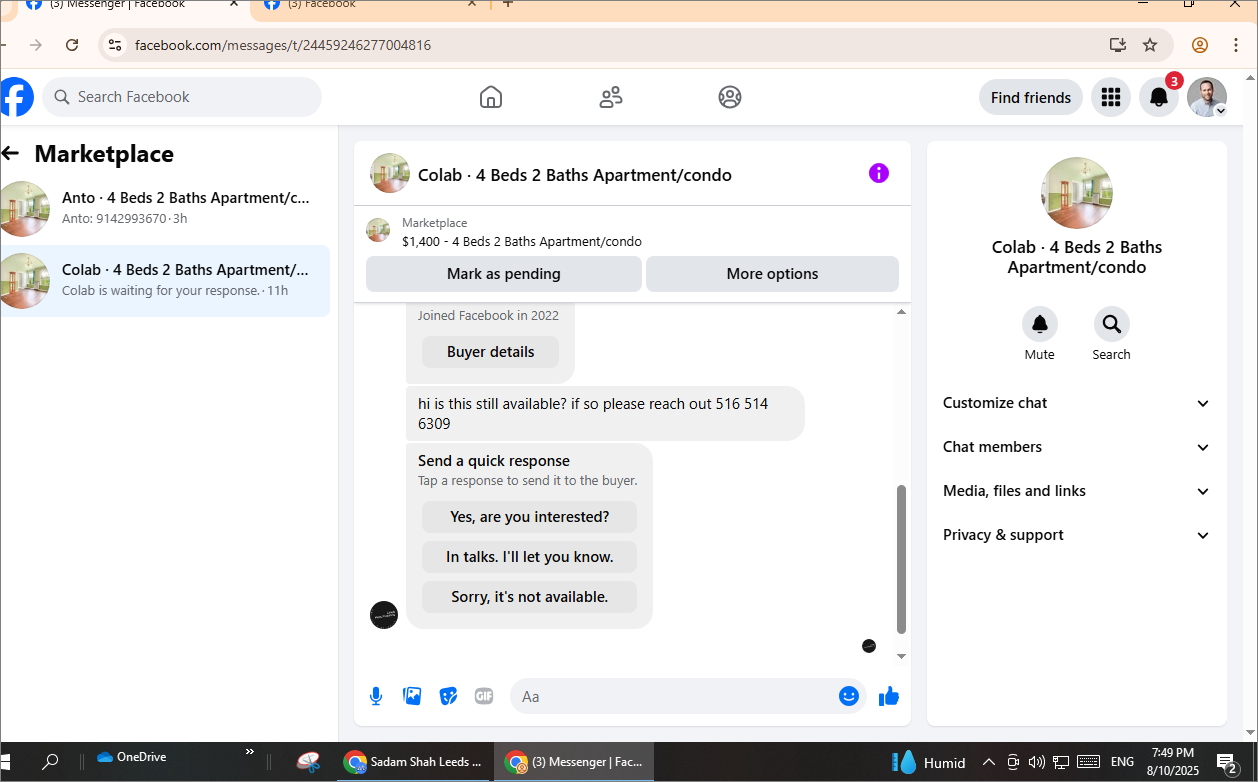Click the chat scrollbar thumb
The height and width of the screenshot is (782, 1258).
(901, 559)
